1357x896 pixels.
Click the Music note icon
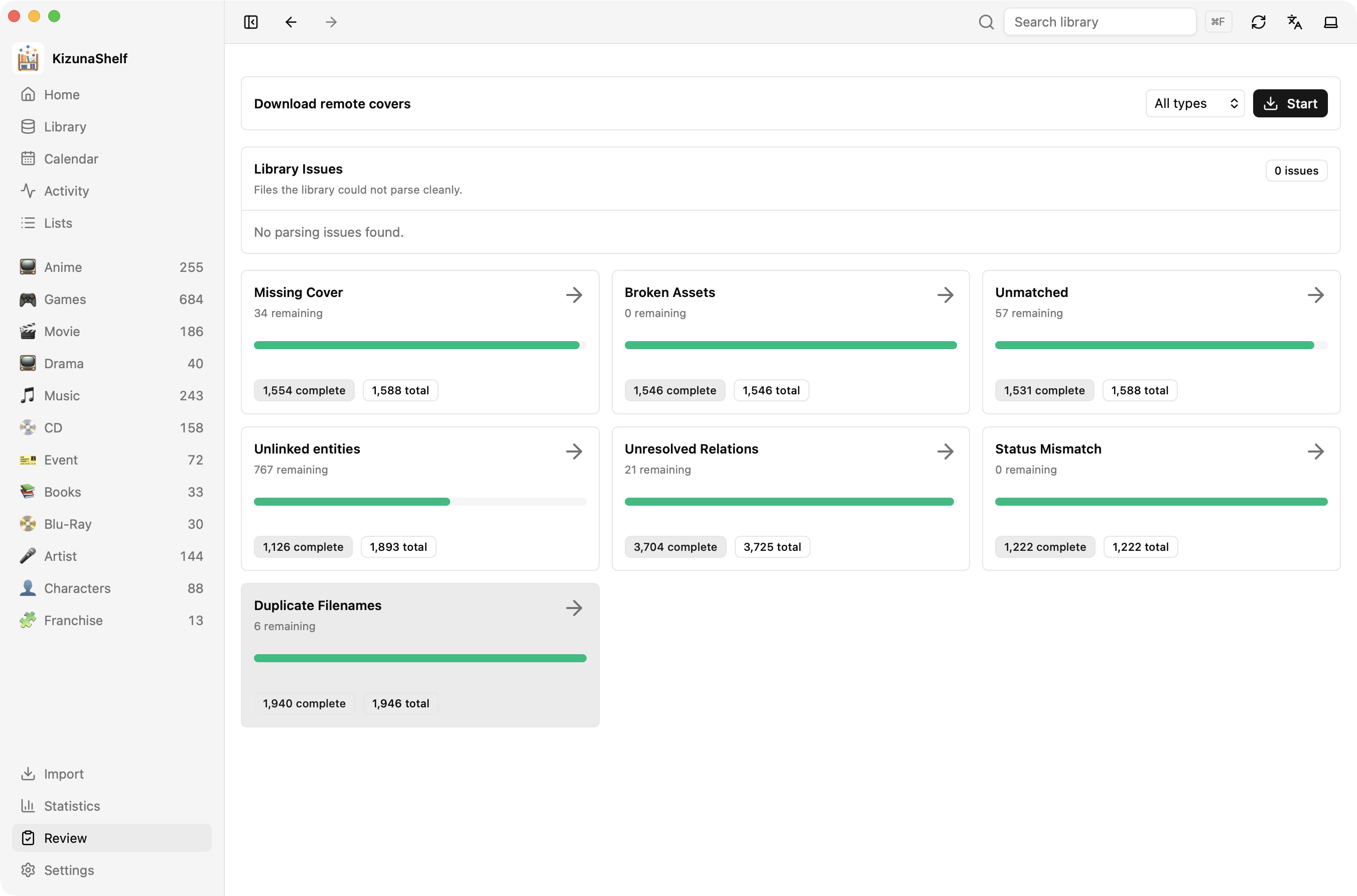28,395
